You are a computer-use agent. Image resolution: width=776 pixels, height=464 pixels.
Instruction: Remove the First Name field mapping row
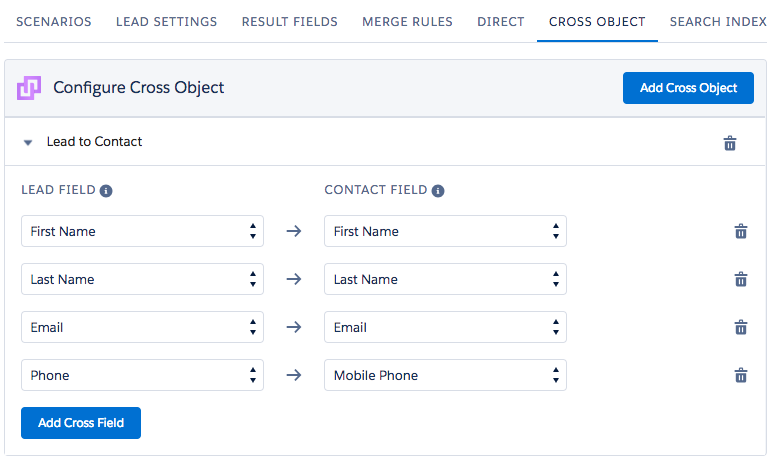click(x=740, y=231)
